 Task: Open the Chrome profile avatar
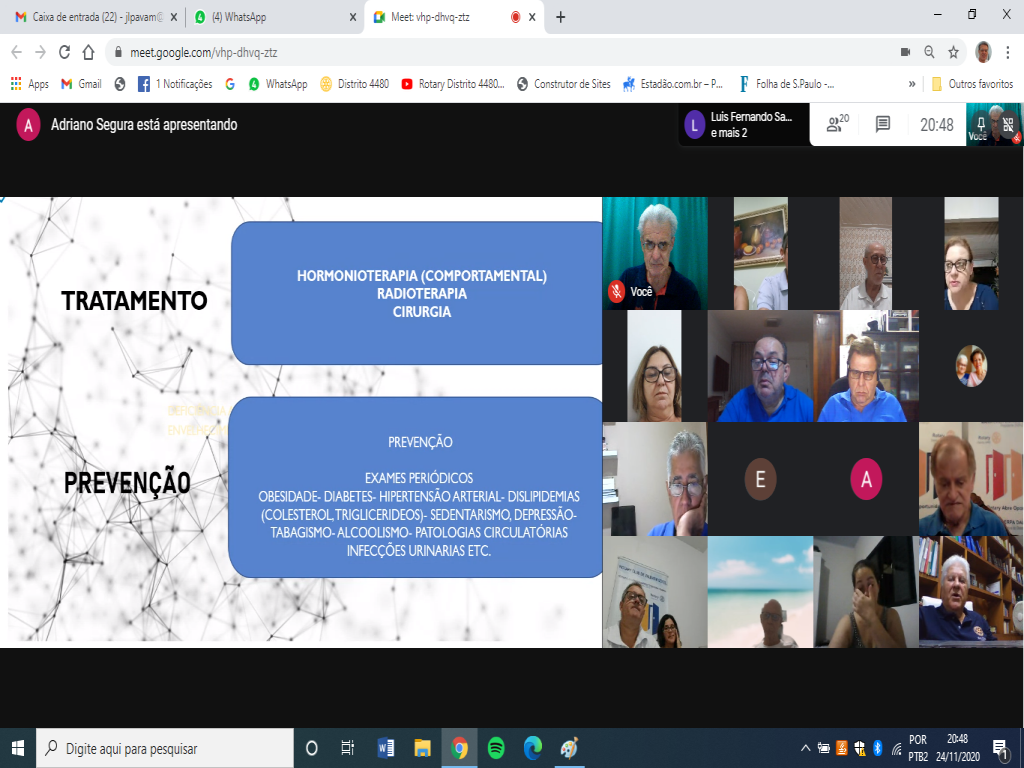coord(983,52)
